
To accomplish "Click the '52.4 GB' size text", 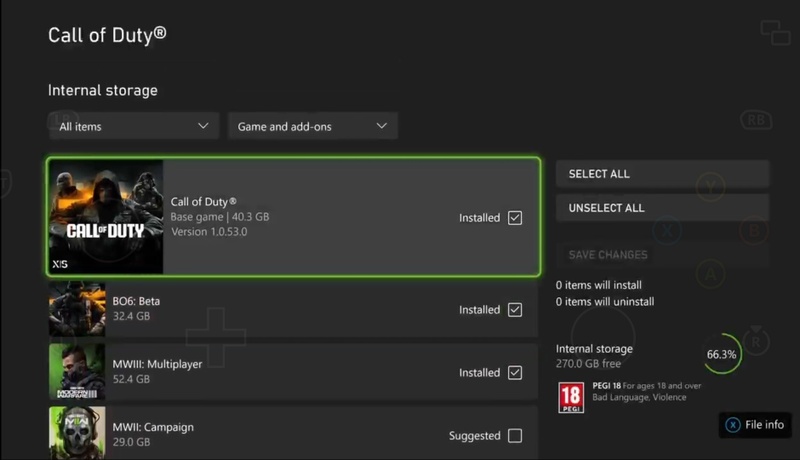I will pyautogui.click(x=132, y=379).
